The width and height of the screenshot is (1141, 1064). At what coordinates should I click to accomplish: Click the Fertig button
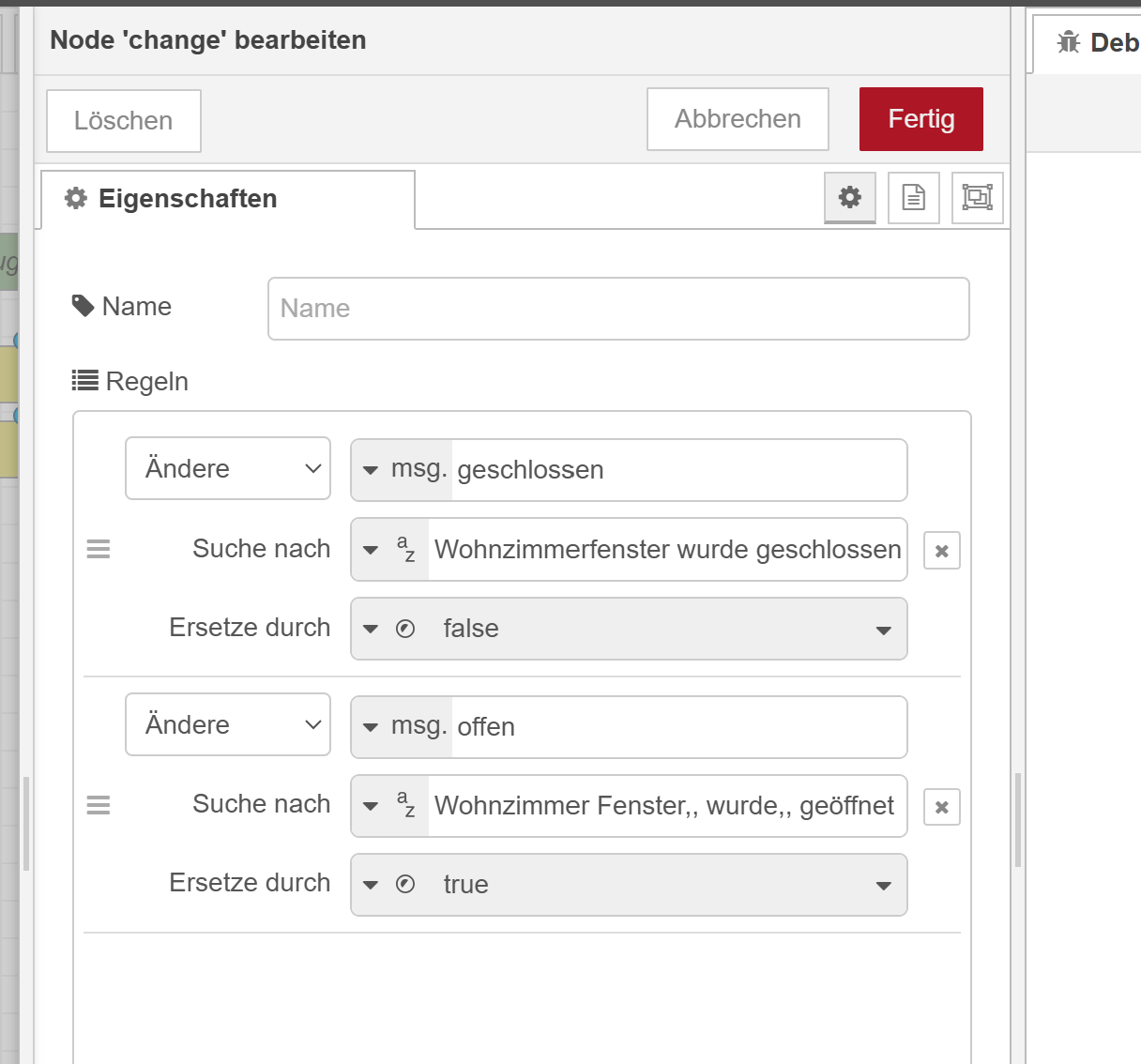click(x=920, y=119)
